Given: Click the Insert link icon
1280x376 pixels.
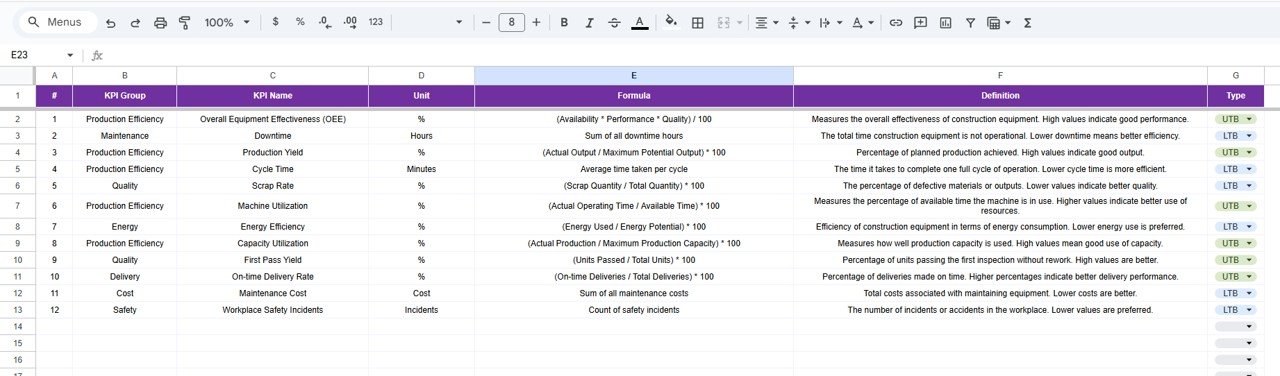Looking at the screenshot, I should pyautogui.click(x=896, y=22).
